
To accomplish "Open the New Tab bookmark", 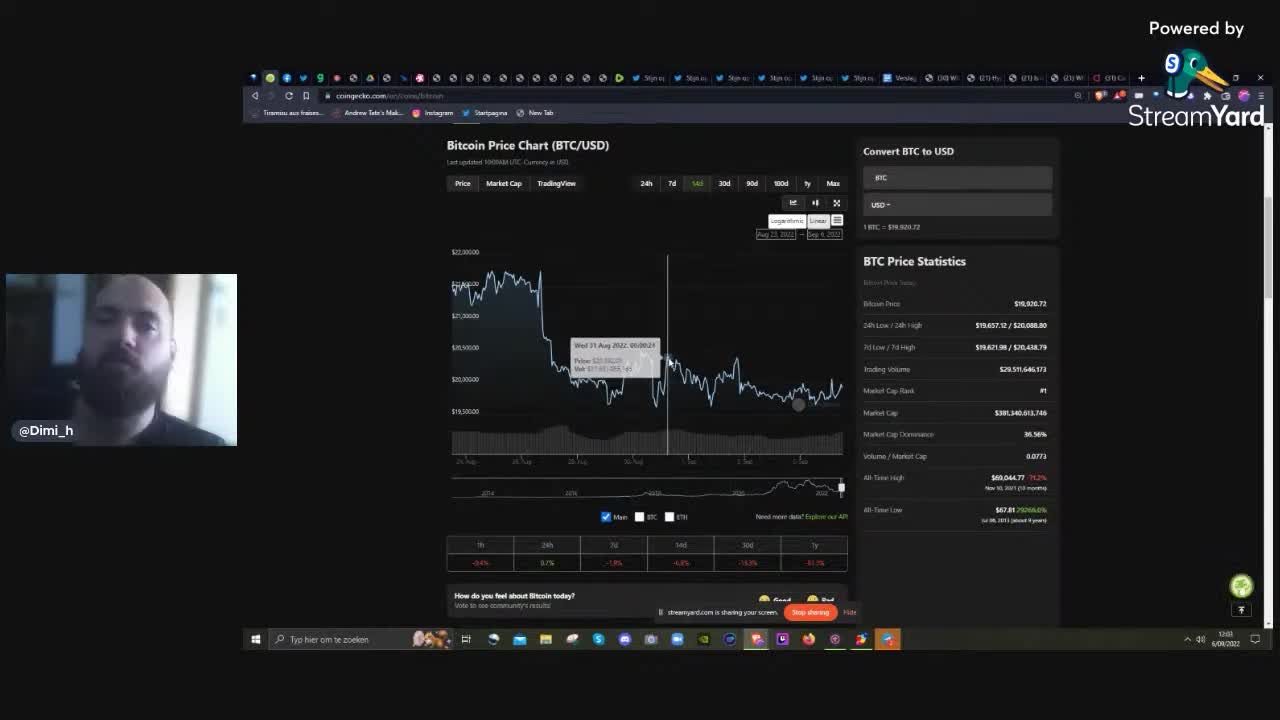I will 535,113.
